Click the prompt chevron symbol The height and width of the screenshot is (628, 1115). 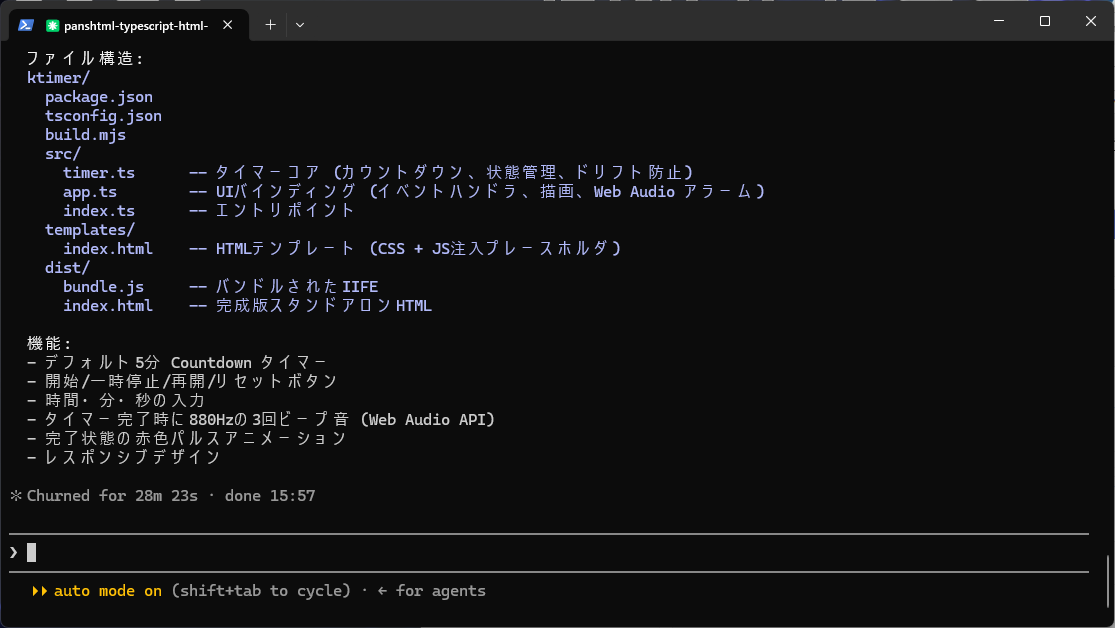(14, 553)
